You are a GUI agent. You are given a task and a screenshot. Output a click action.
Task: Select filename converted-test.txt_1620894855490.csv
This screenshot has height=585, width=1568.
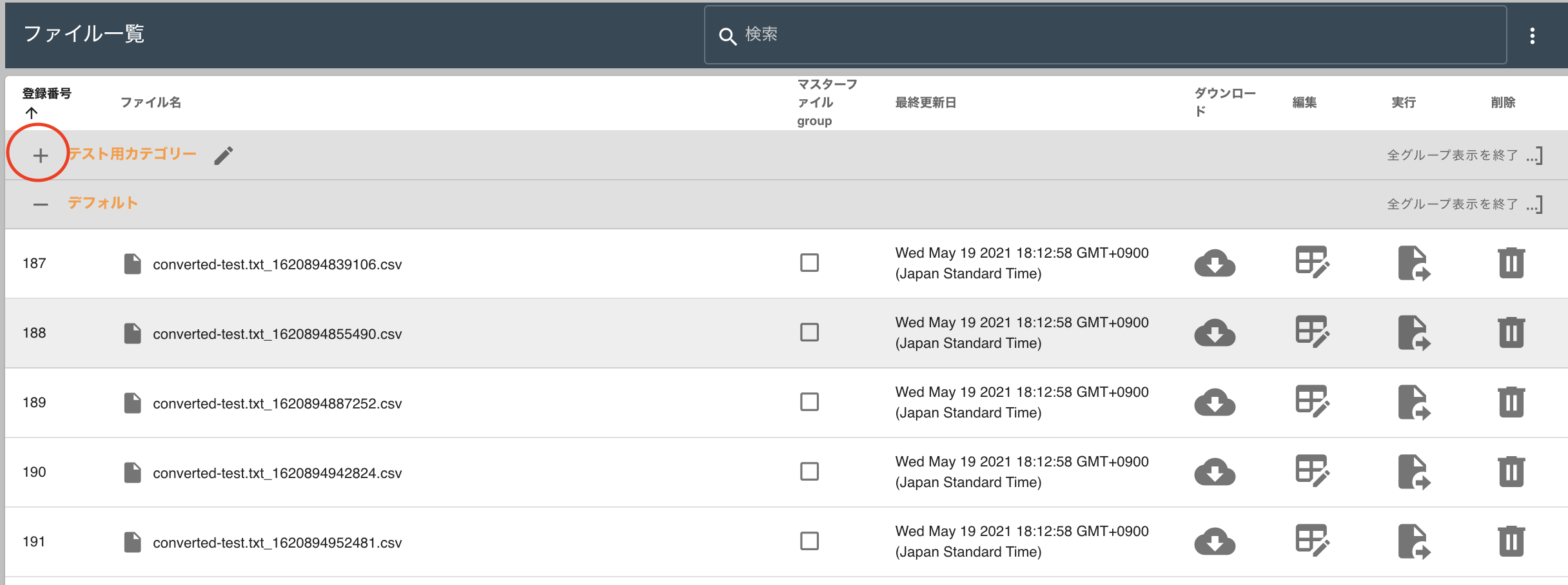pyautogui.click(x=277, y=334)
